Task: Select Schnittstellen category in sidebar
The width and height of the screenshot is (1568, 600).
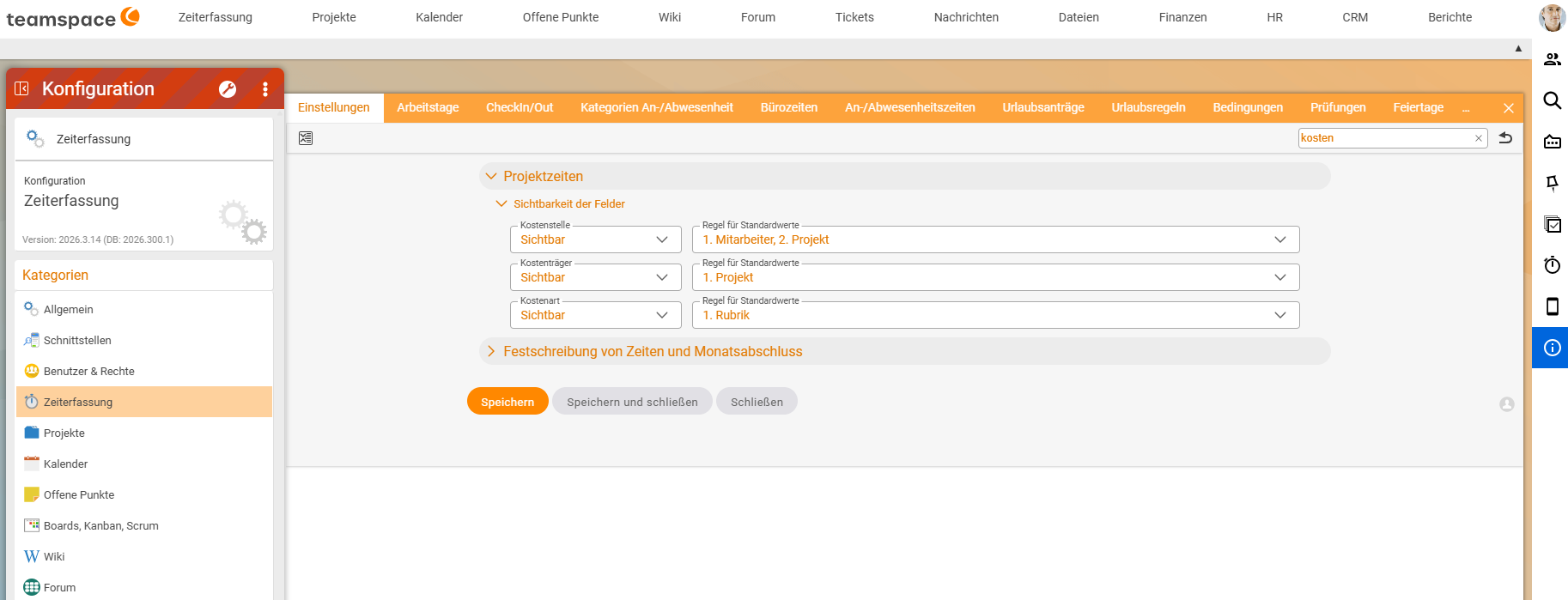Action: [144, 340]
